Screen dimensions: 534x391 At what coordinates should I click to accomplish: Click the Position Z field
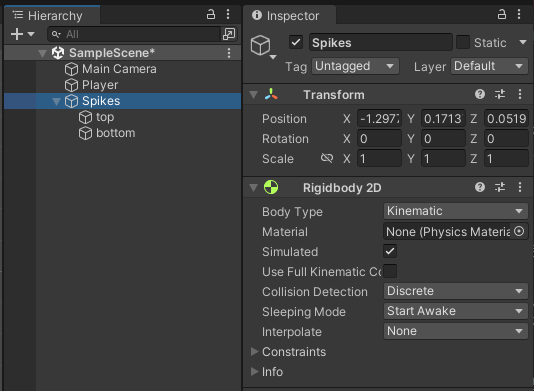coord(506,119)
